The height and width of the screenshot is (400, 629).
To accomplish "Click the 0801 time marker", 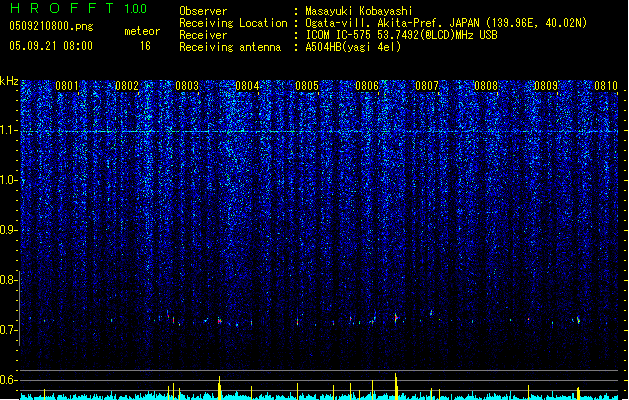I will point(67,86).
